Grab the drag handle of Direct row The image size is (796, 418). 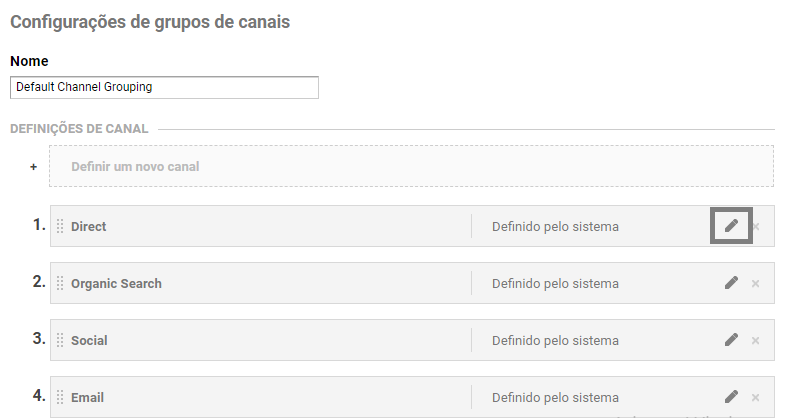coord(60,227)
